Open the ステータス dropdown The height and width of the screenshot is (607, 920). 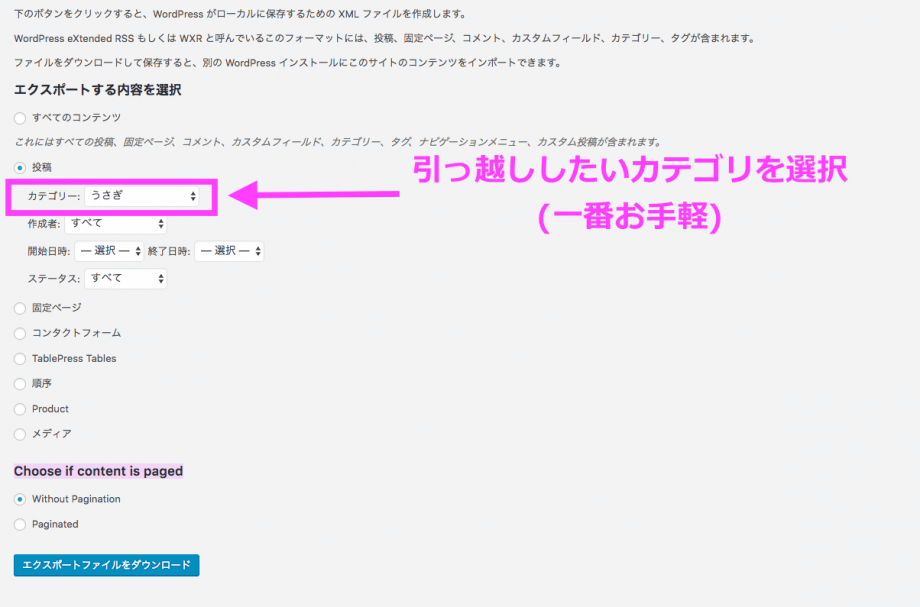tap(125, 278)
